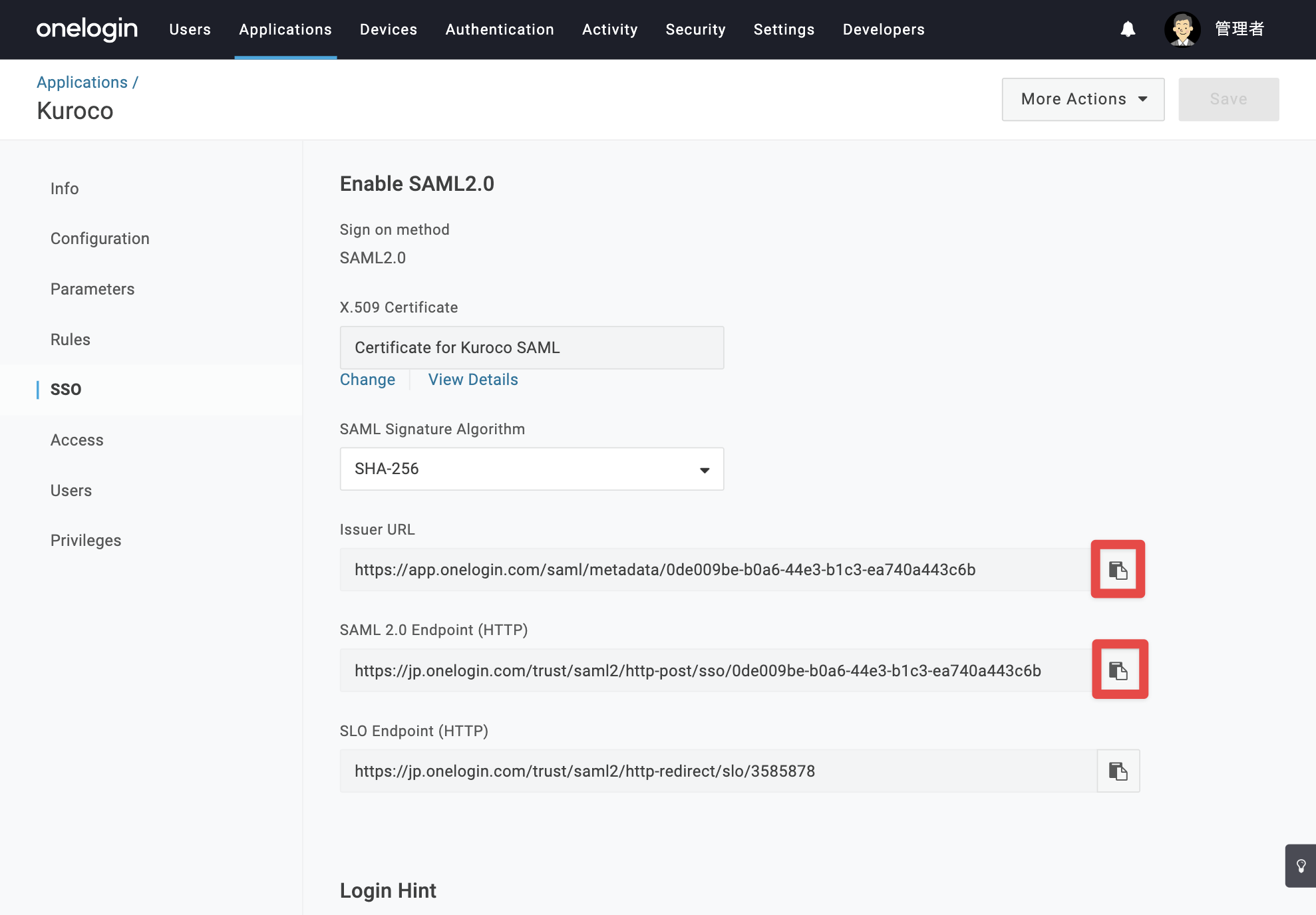The width and height of the screenshot is (1316, 915).
Task: Click the Enable SAML2.0 heading
Action: point(417,184)
